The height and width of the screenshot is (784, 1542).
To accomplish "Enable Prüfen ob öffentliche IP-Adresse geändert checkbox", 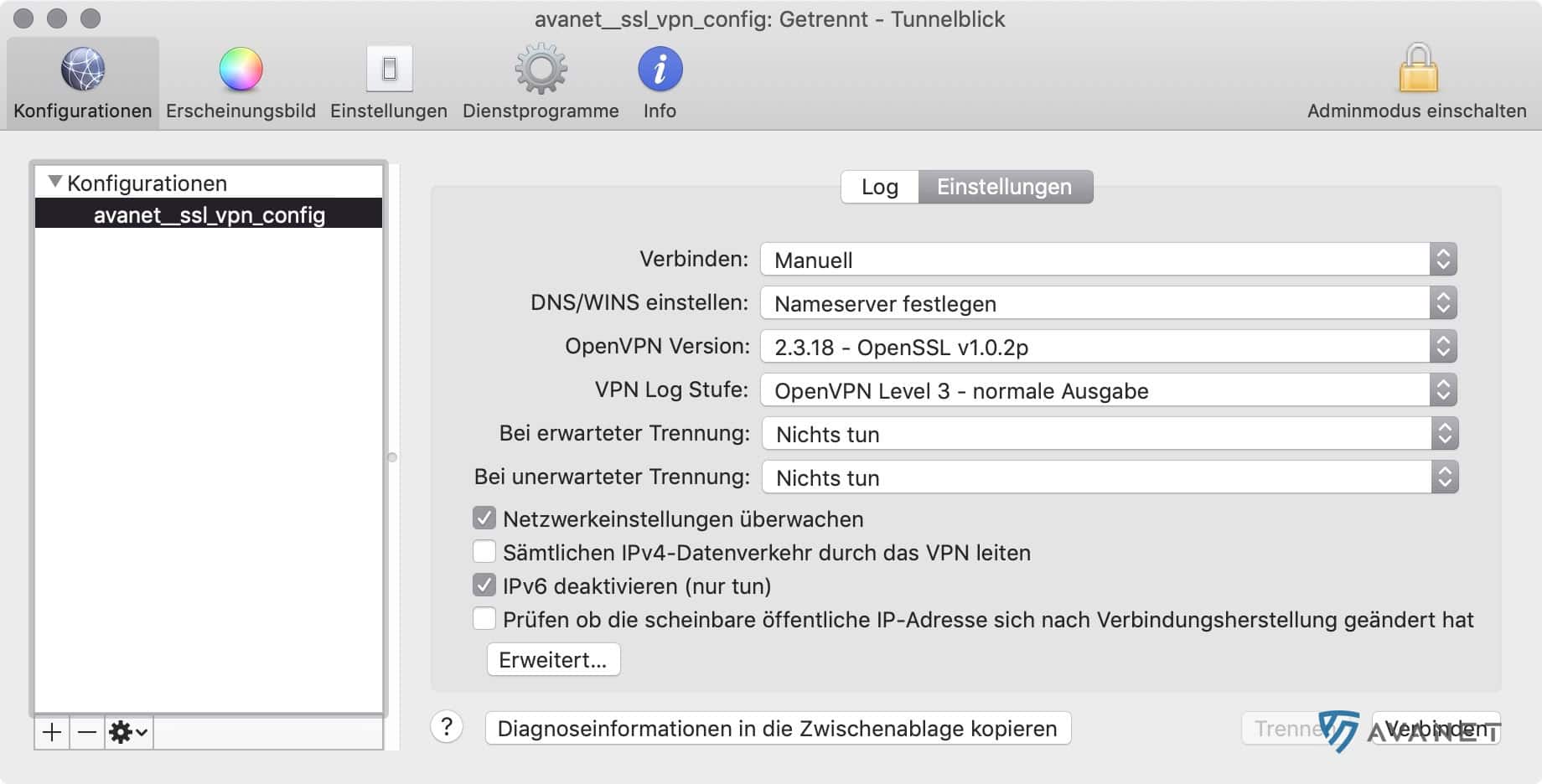I will [x=484, y=619].
